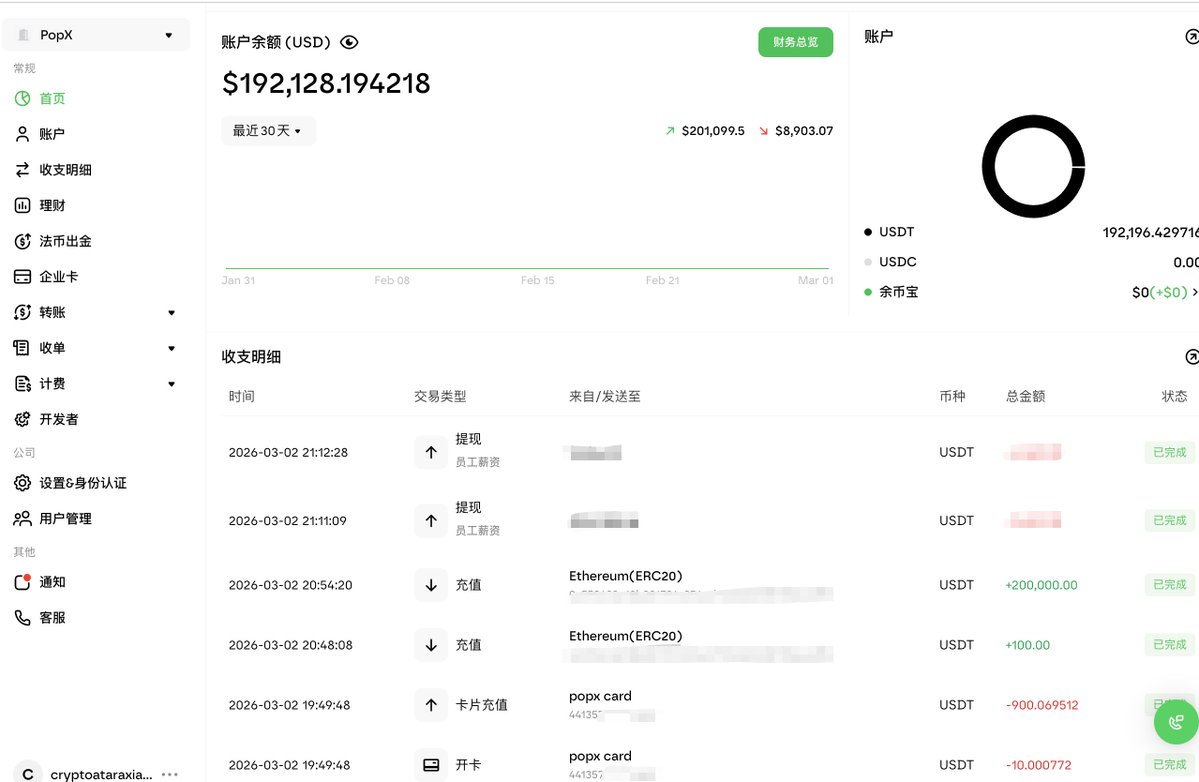Open the 企业卡 menu item
Image resolution: width=1199 pixels, height=782 pixels.
tap(59, 277)
